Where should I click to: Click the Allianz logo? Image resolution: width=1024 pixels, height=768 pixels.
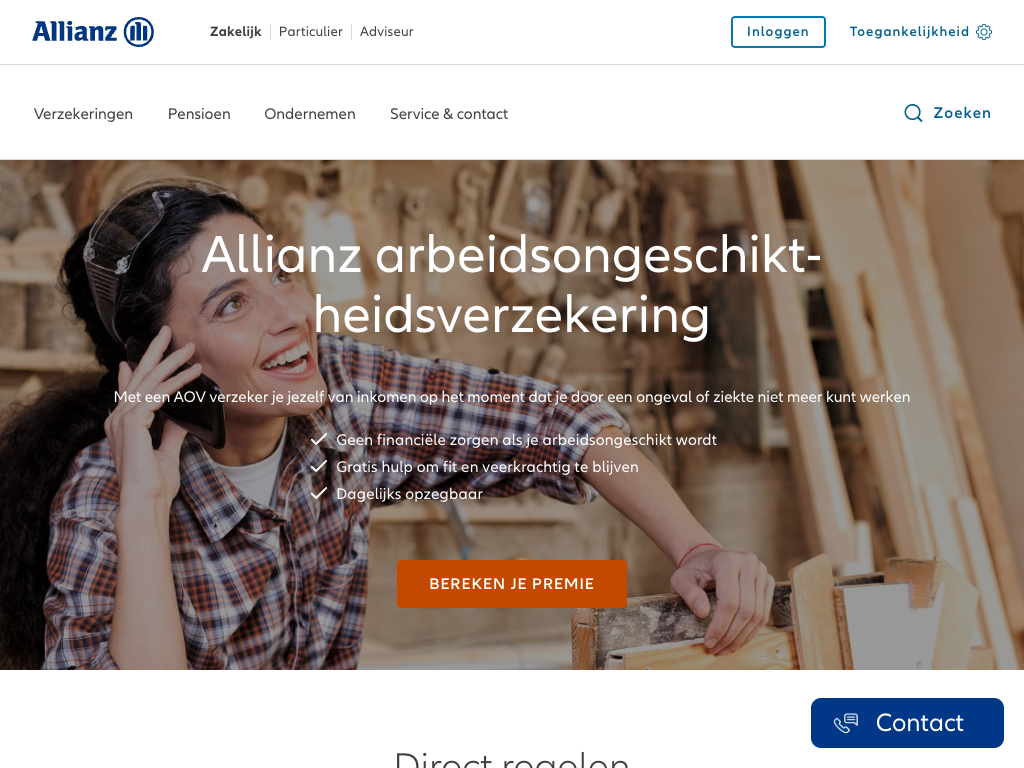click(x=93, y=31)
